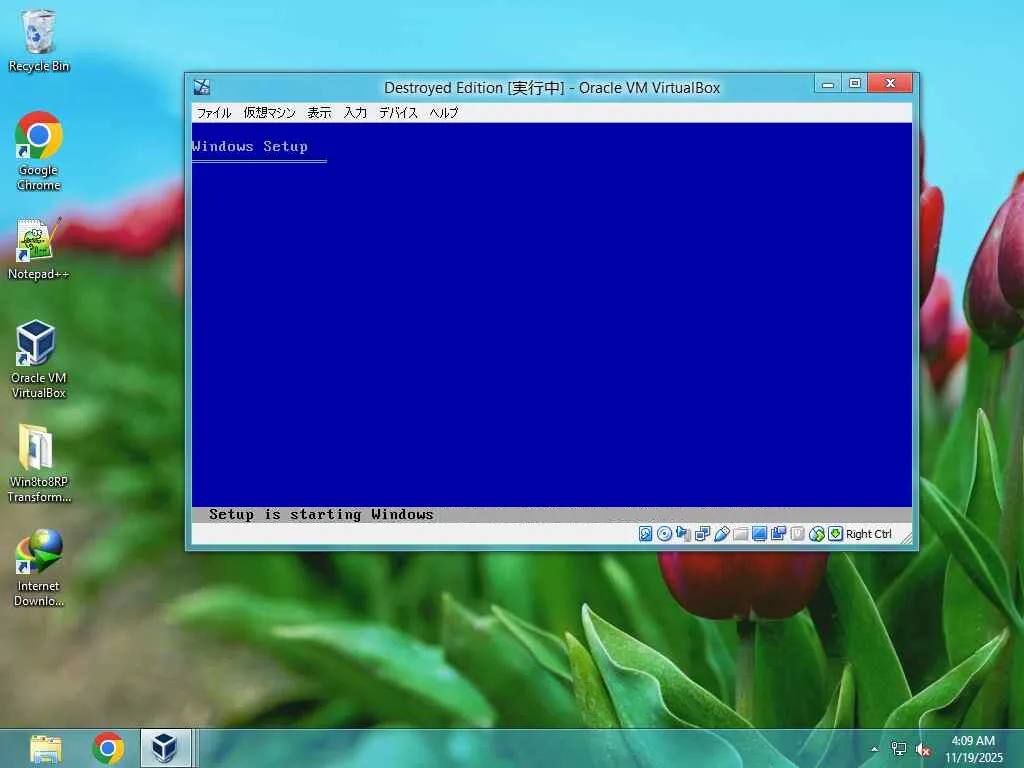Select the Oracle VM VirtualBox desktop shortcut
1024x768 pixels.
(x=39, y=360)
